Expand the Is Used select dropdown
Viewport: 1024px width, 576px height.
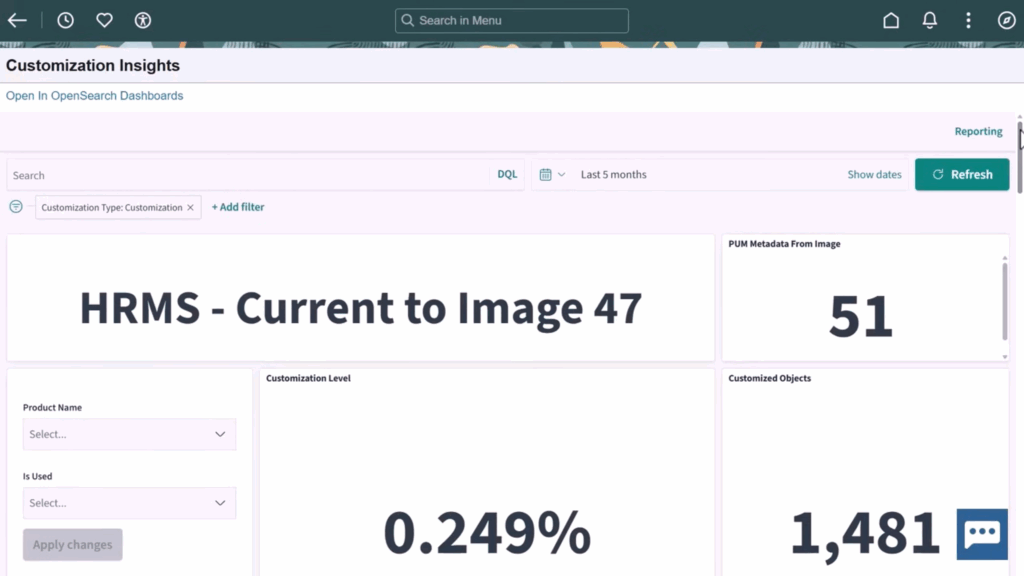(129, 503)
